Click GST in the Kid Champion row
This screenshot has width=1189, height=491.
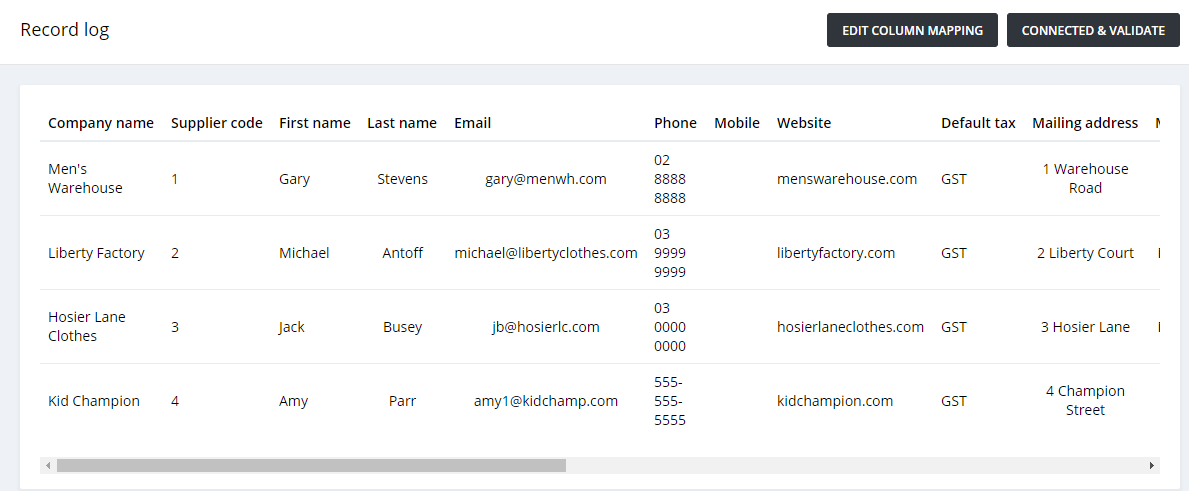point(954,401)
